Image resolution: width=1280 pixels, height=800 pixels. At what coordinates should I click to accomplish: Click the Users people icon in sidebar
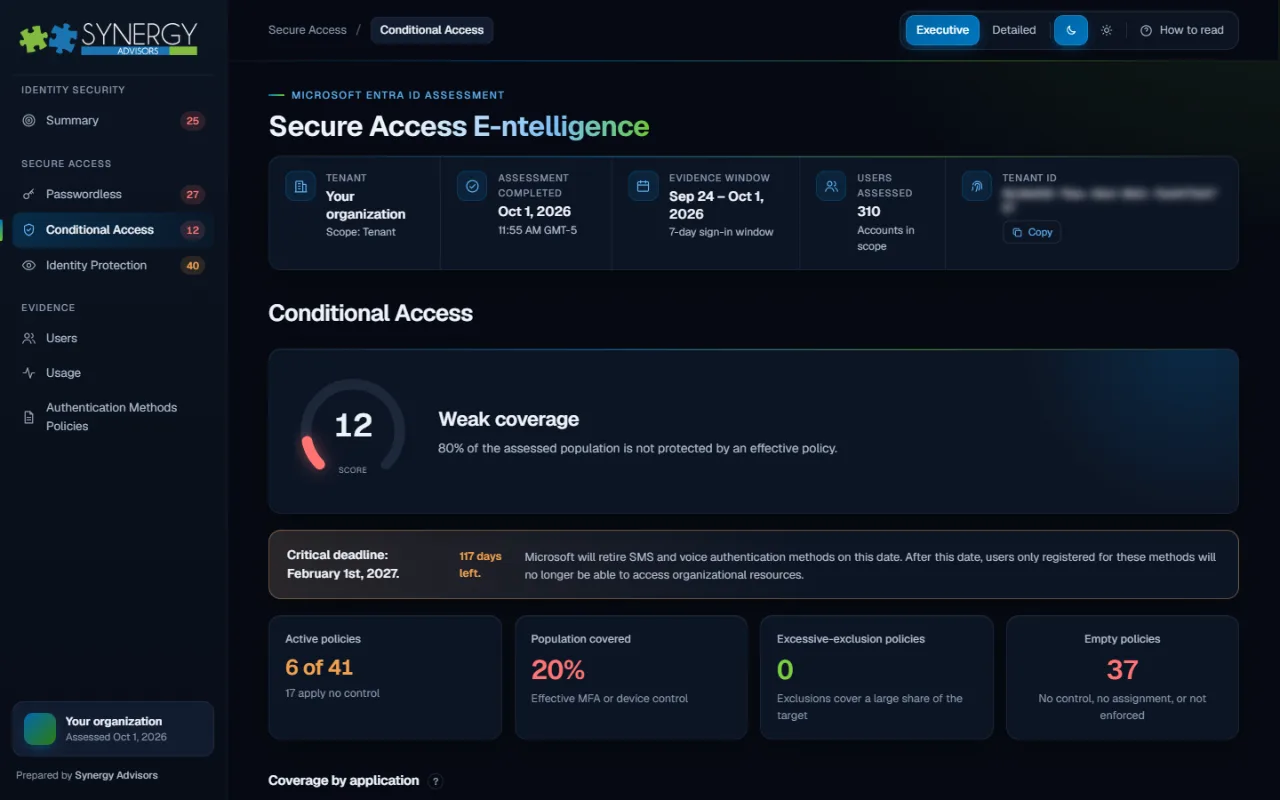29,338
